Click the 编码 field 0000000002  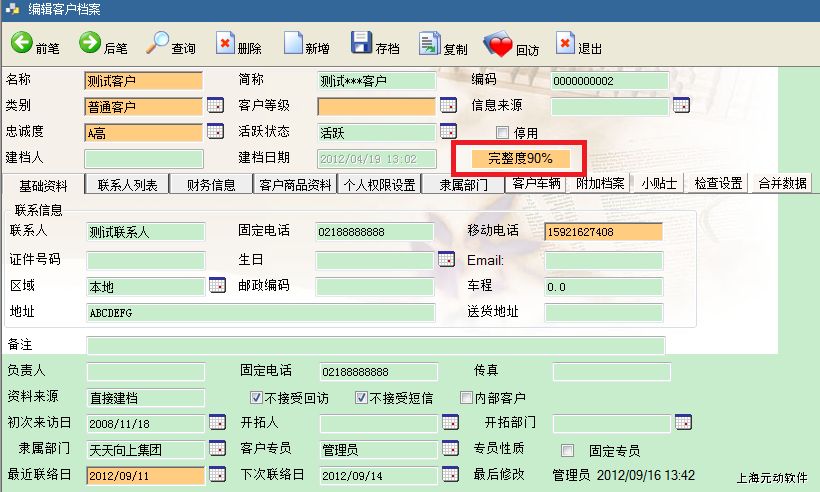click(610, 81)
